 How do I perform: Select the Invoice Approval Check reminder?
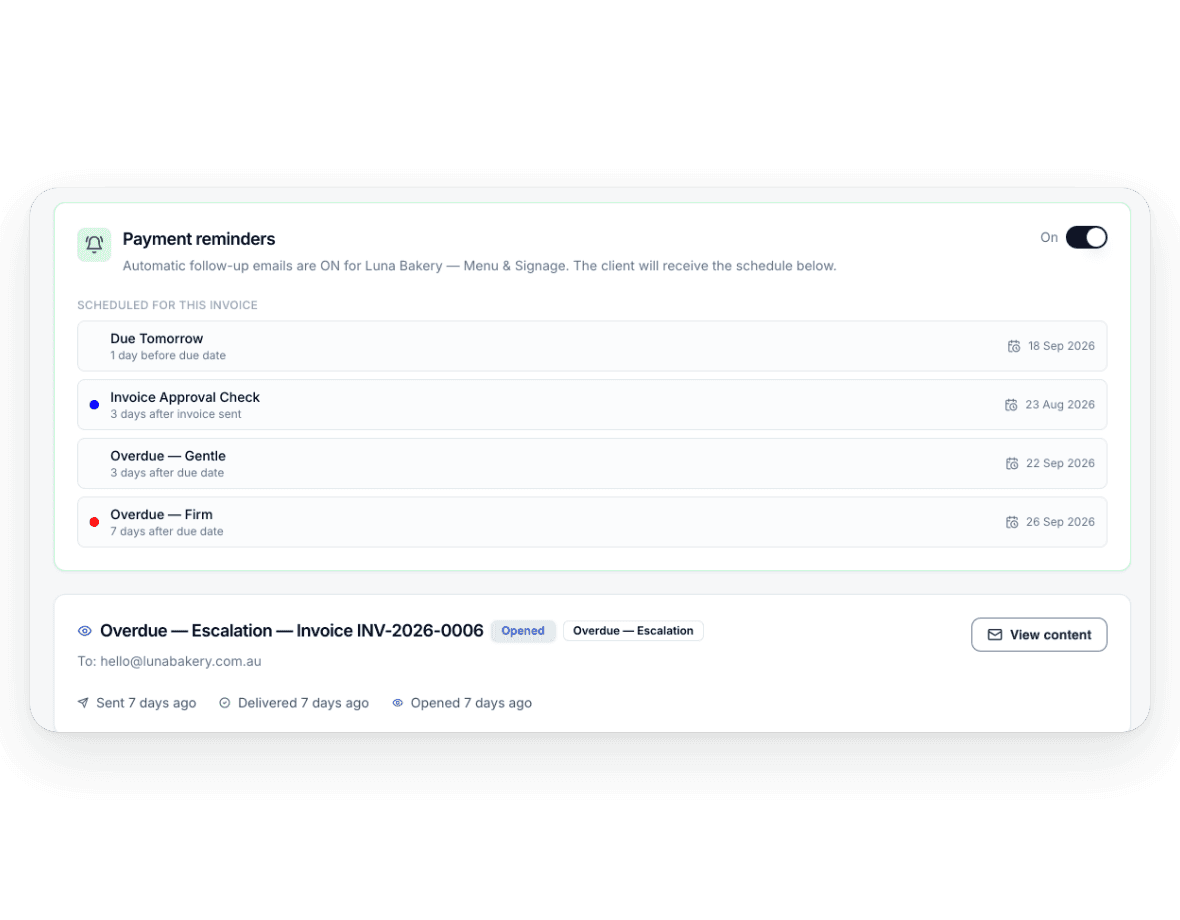tap(592, 405)
